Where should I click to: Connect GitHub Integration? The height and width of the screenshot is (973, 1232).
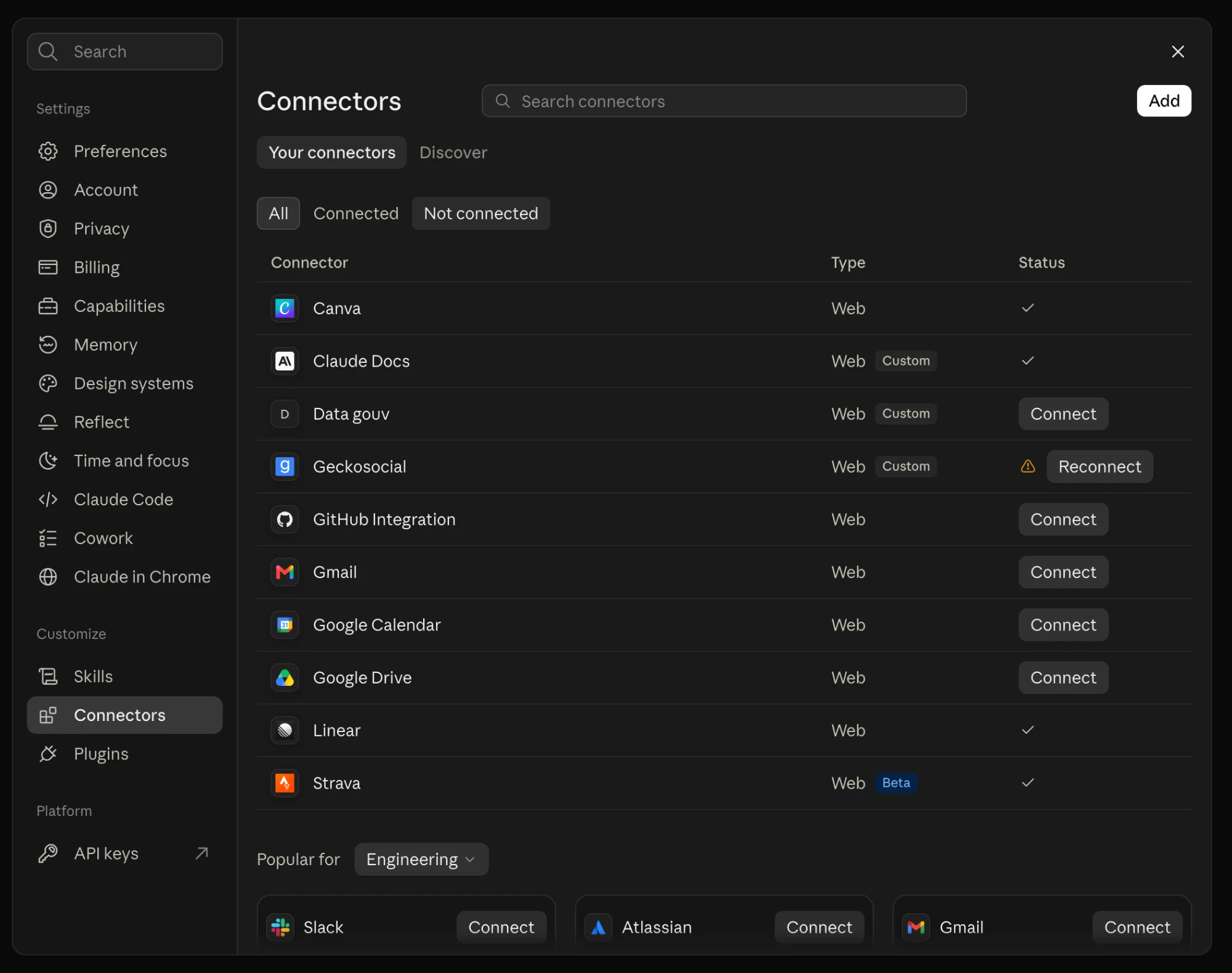(x=1063, y=519)
